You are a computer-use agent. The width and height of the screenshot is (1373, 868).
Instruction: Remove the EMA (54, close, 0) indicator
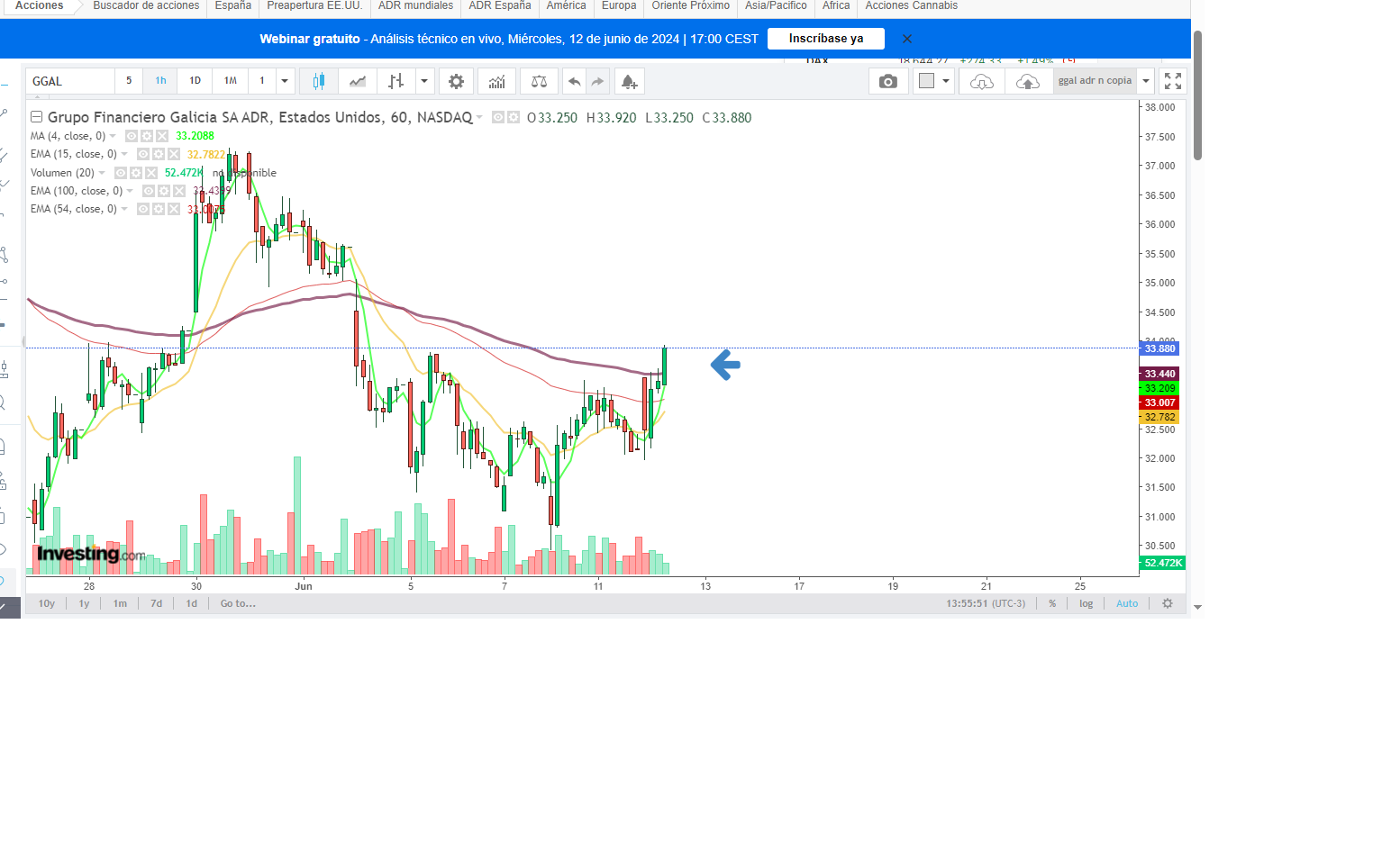173,209
